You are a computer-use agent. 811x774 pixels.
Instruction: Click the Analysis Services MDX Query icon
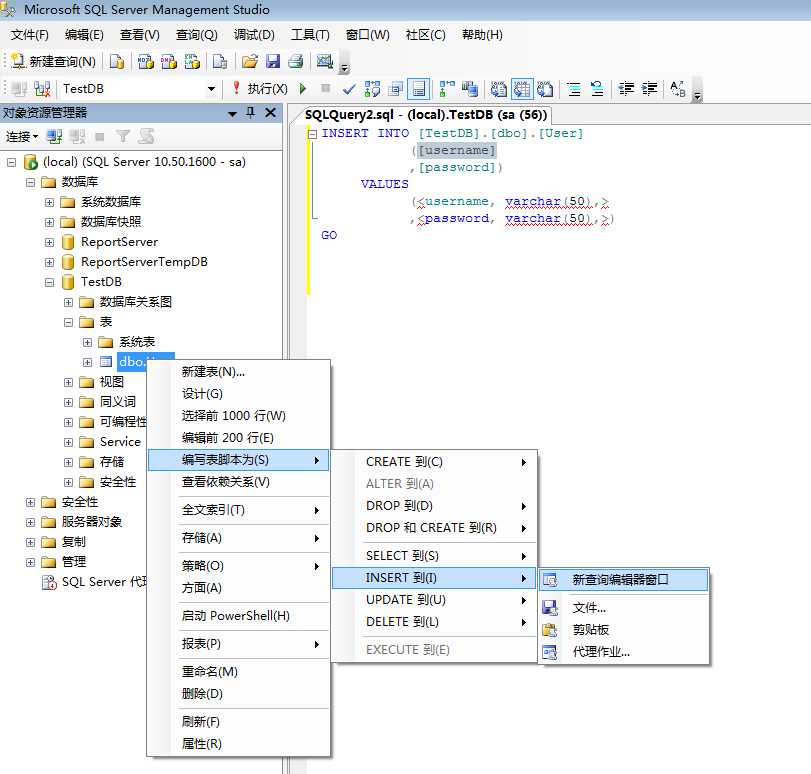pos(146,62)
